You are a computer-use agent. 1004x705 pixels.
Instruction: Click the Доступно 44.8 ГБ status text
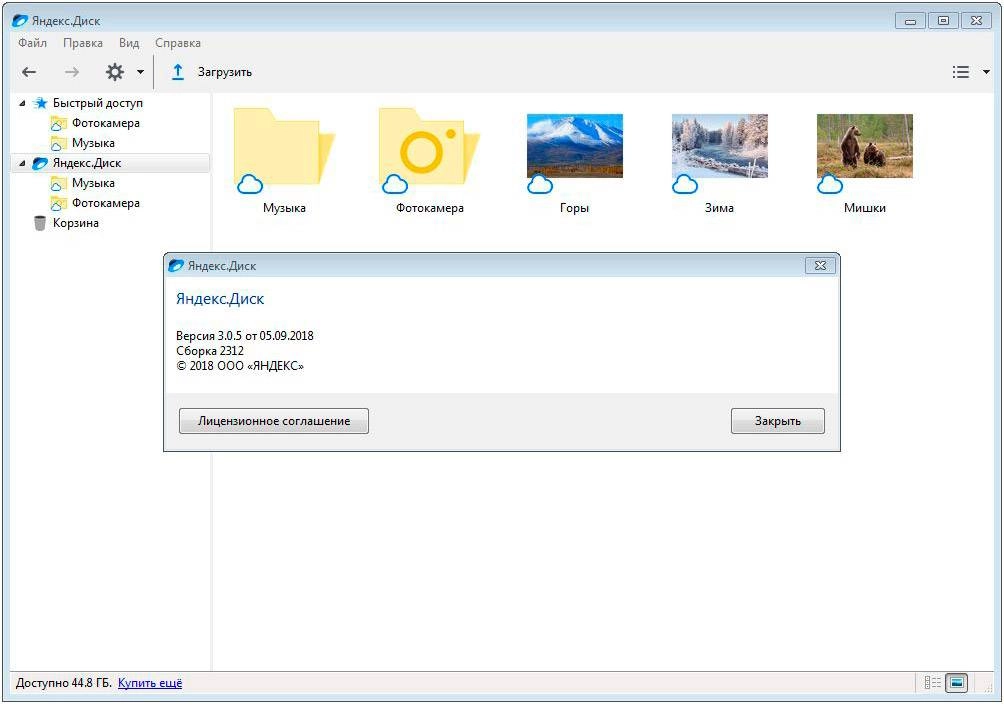(x=63, y=683)
